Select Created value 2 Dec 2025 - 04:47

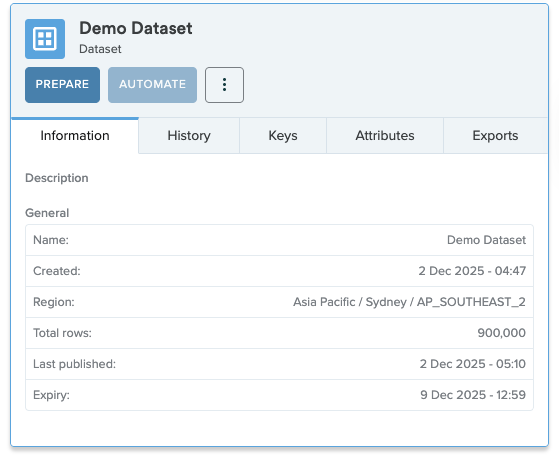pos(472,271)
